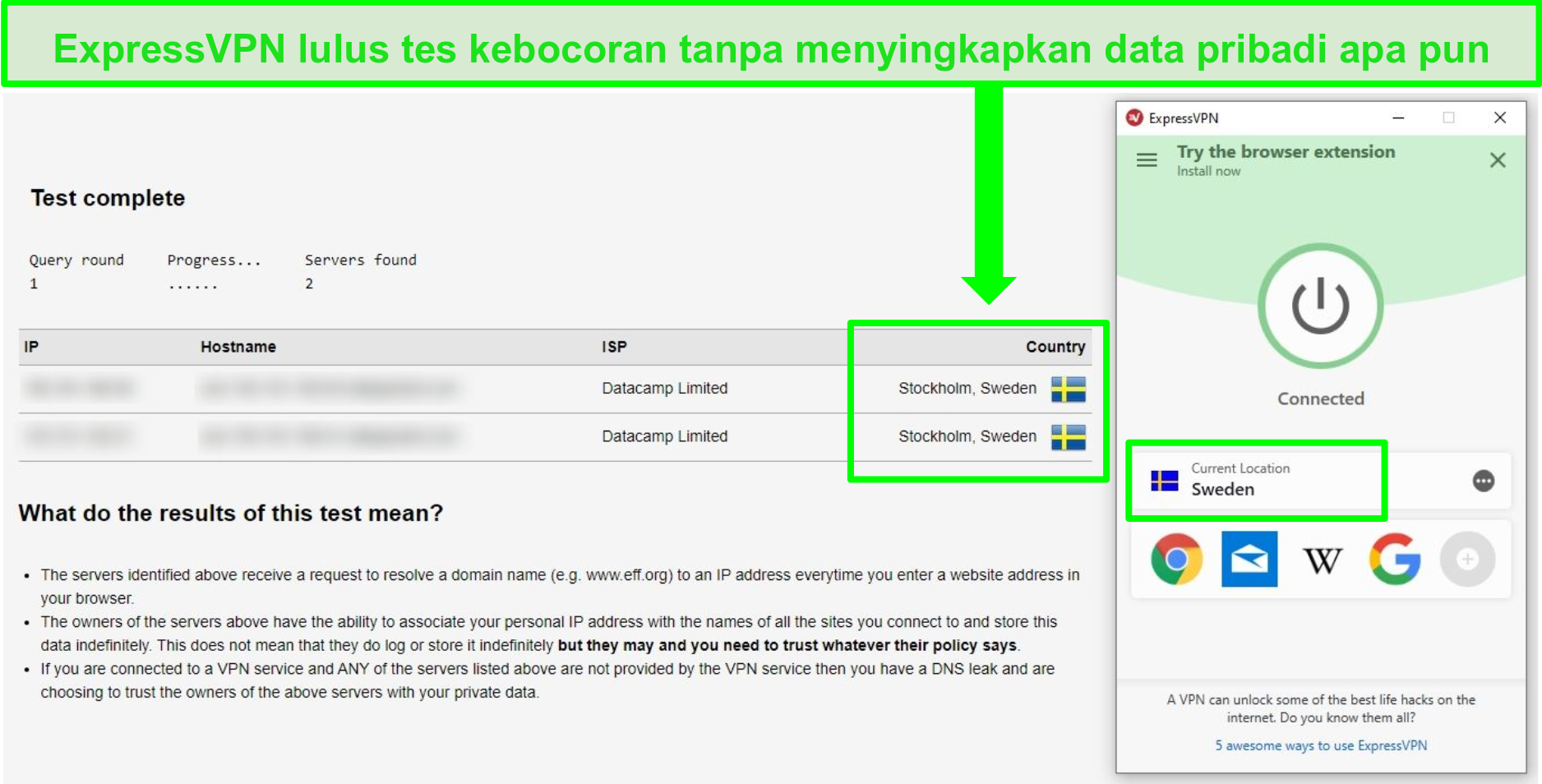Image resolution: width=1542 pixels, height=784 pixels.
Task: Click the Install now link
Action: [1208, 171]
